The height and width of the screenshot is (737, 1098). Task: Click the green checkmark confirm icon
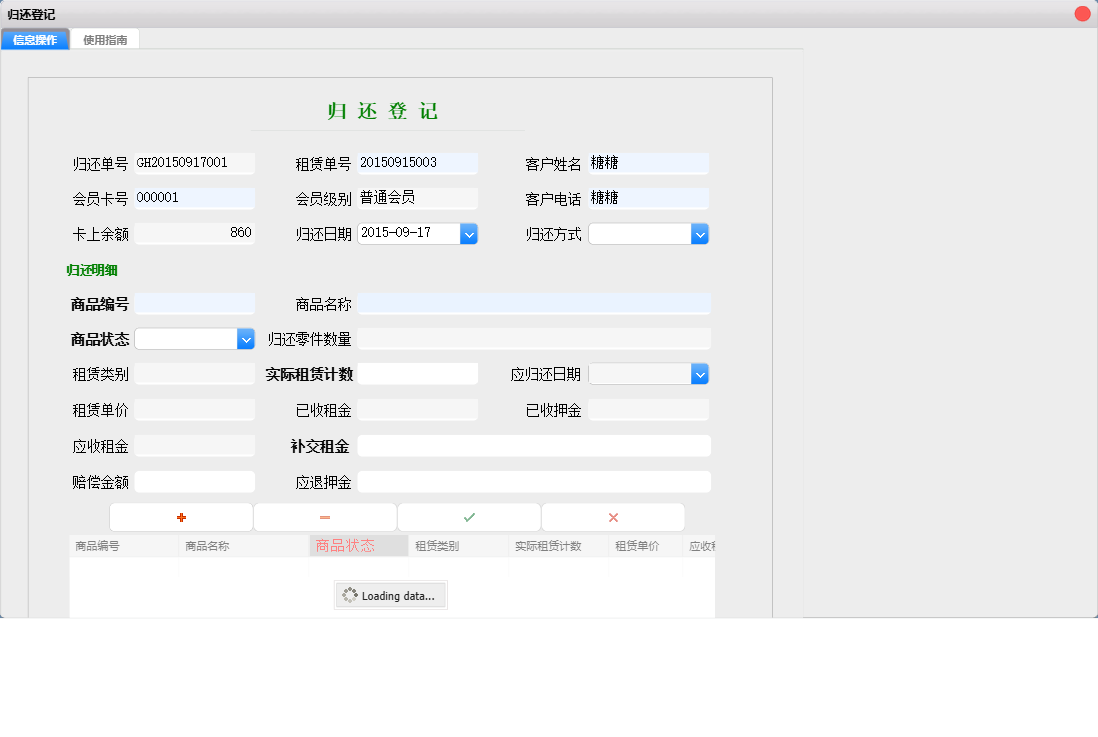[469, 517]
